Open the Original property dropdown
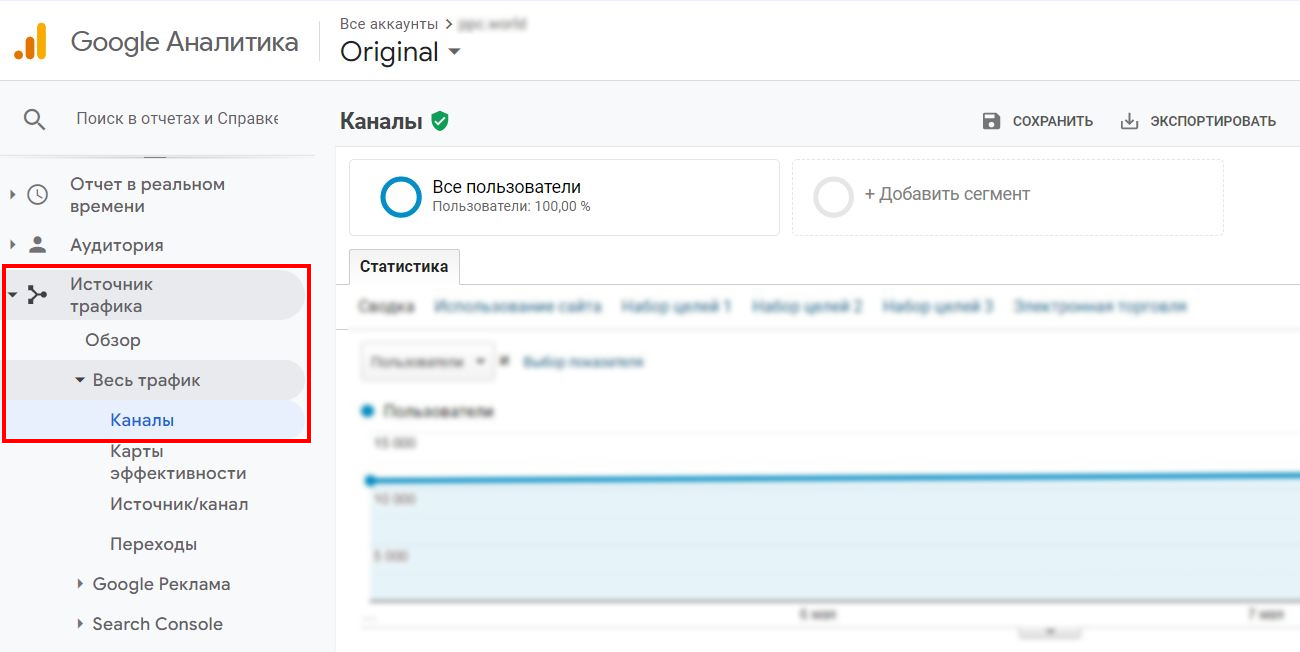Image resolution: width=1300 pixels, height=652 pixels. click(x=400, y=52)
